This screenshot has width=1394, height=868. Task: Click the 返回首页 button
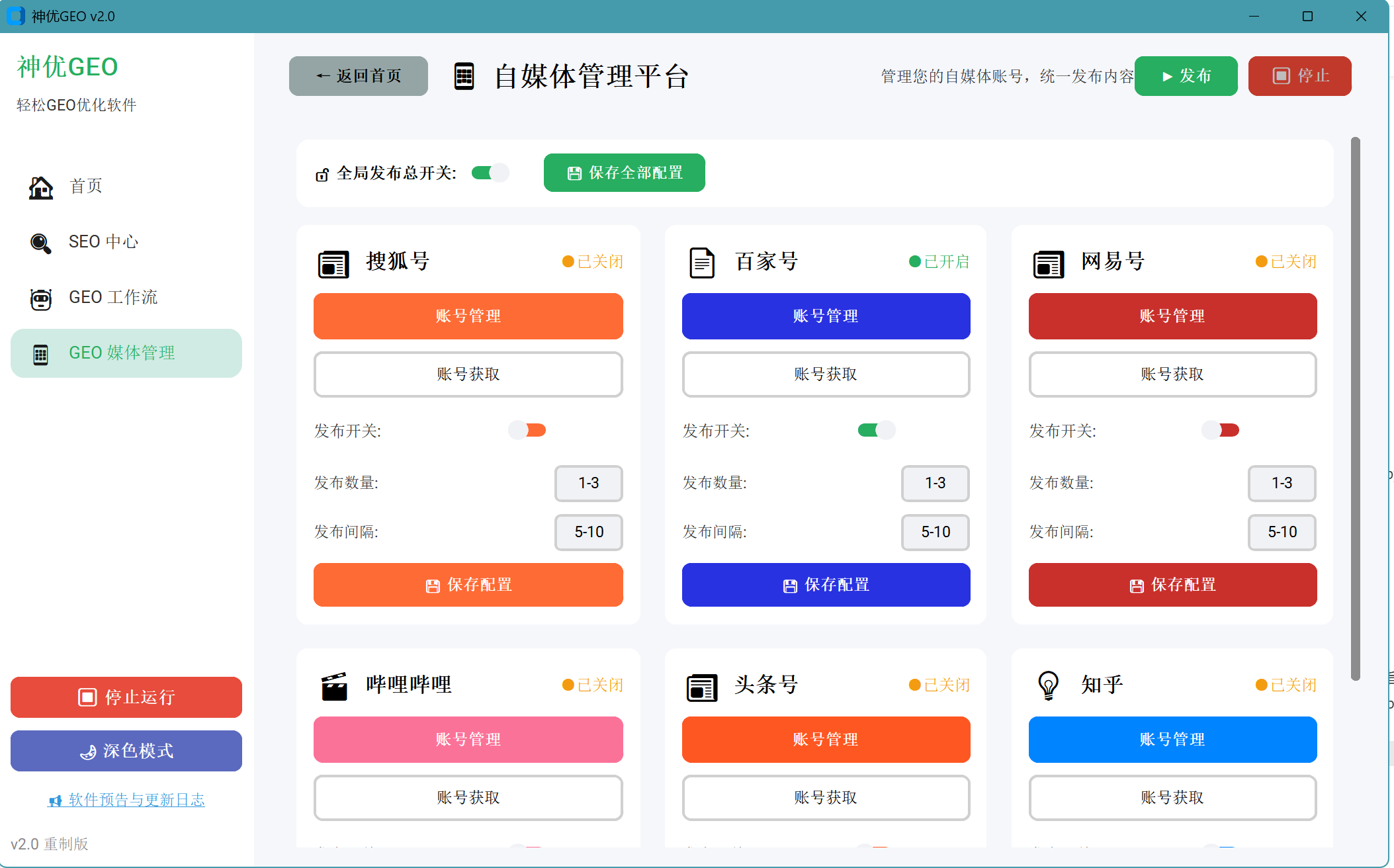click(x=359, y=76)
